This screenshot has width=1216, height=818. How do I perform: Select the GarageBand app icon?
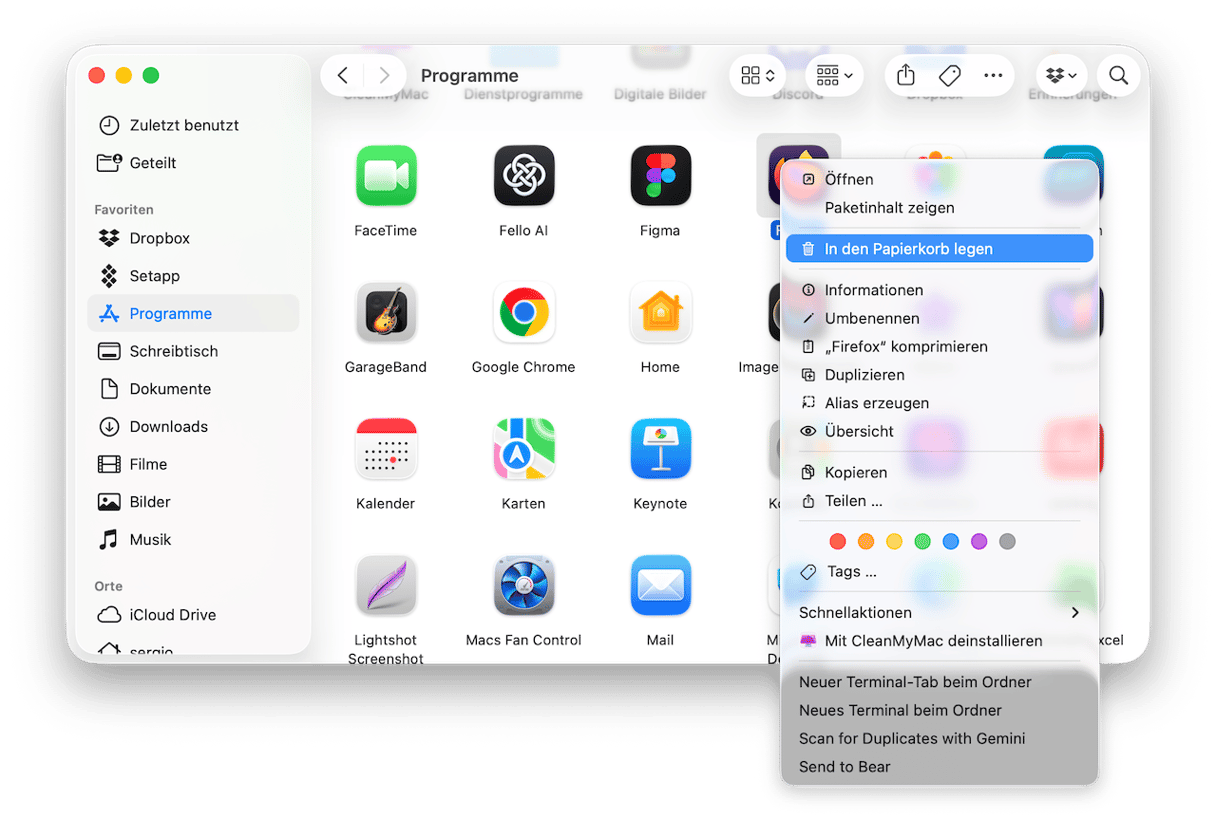click(386, 313)
